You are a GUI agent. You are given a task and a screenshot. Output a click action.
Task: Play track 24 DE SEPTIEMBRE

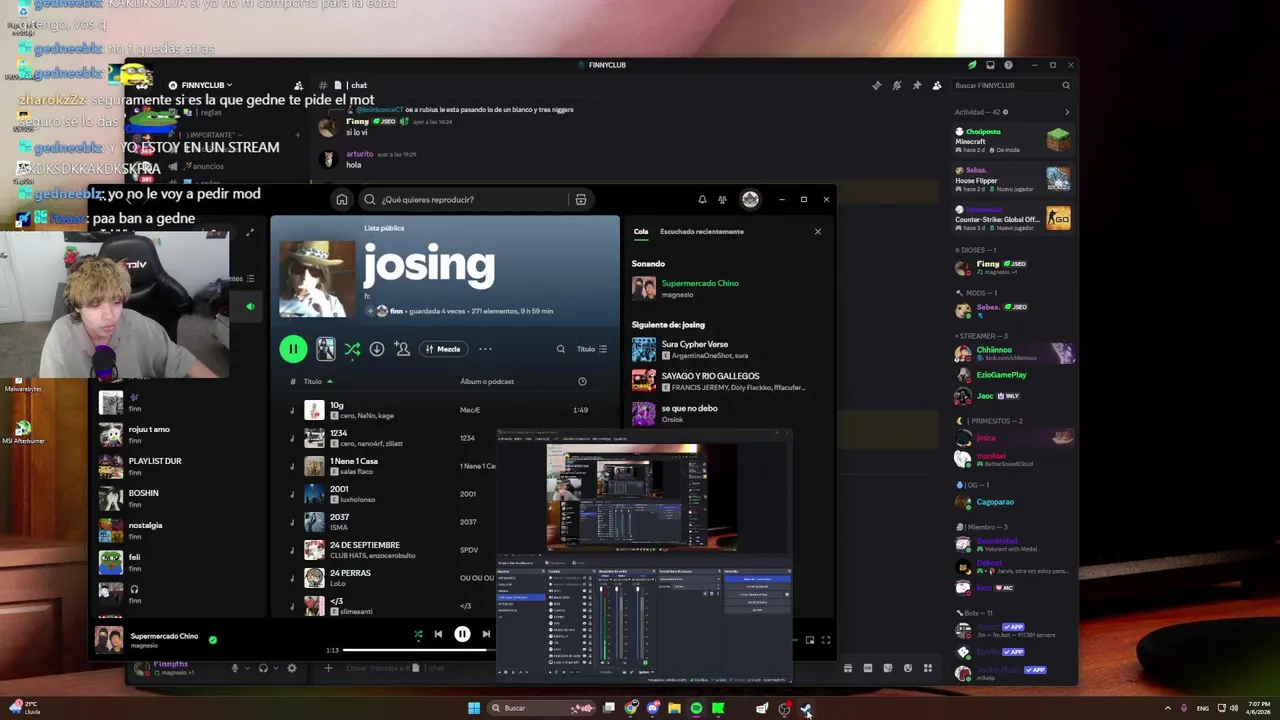click(365, 545)
